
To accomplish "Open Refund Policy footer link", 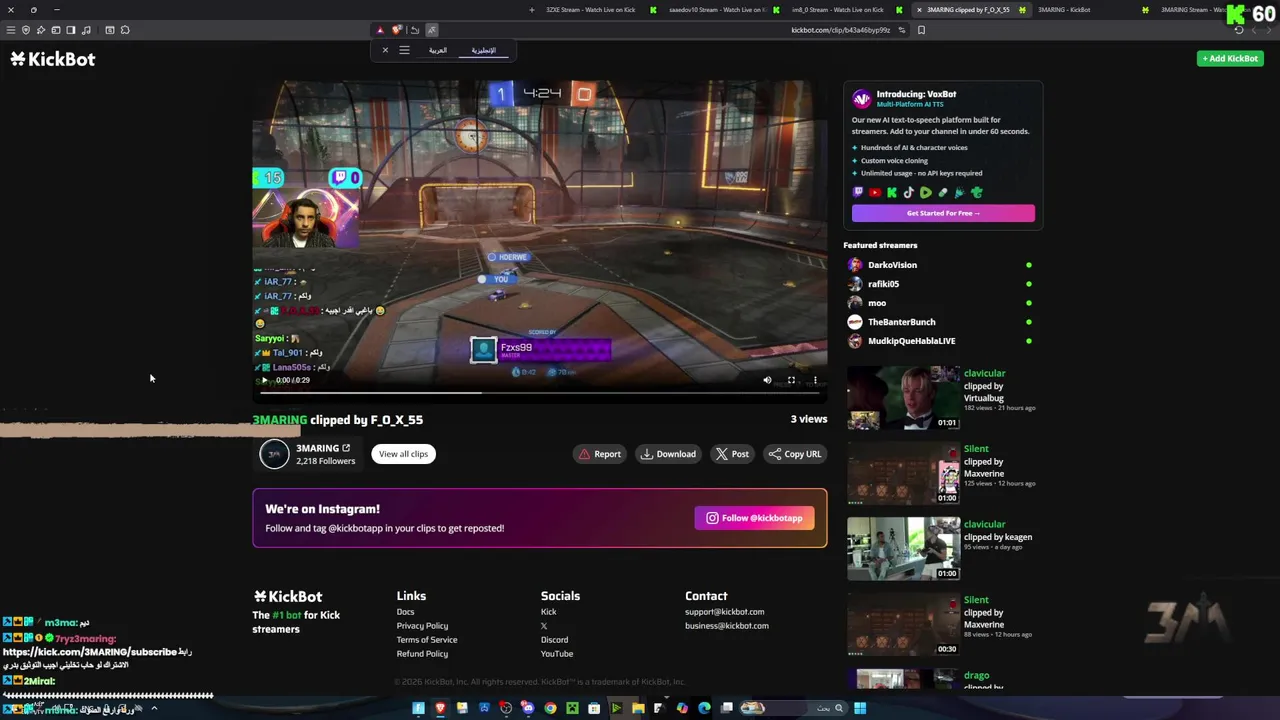I will [x=422, y=654].
